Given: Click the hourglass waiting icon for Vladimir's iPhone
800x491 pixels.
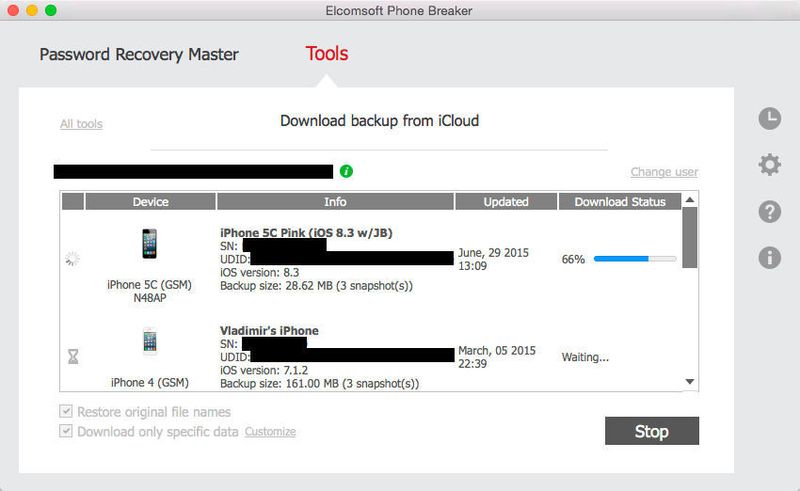Looking at the screenshot, I should 73,356.
